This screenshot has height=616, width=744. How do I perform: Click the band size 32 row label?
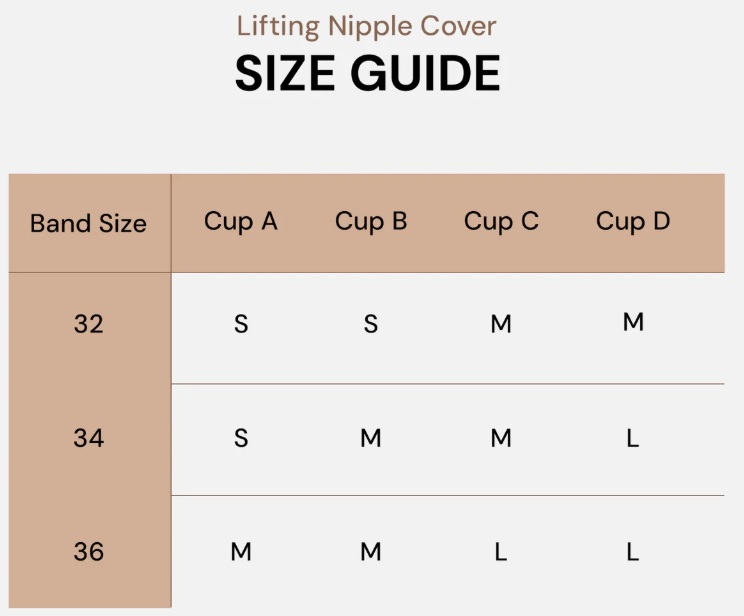pos(88,324)
